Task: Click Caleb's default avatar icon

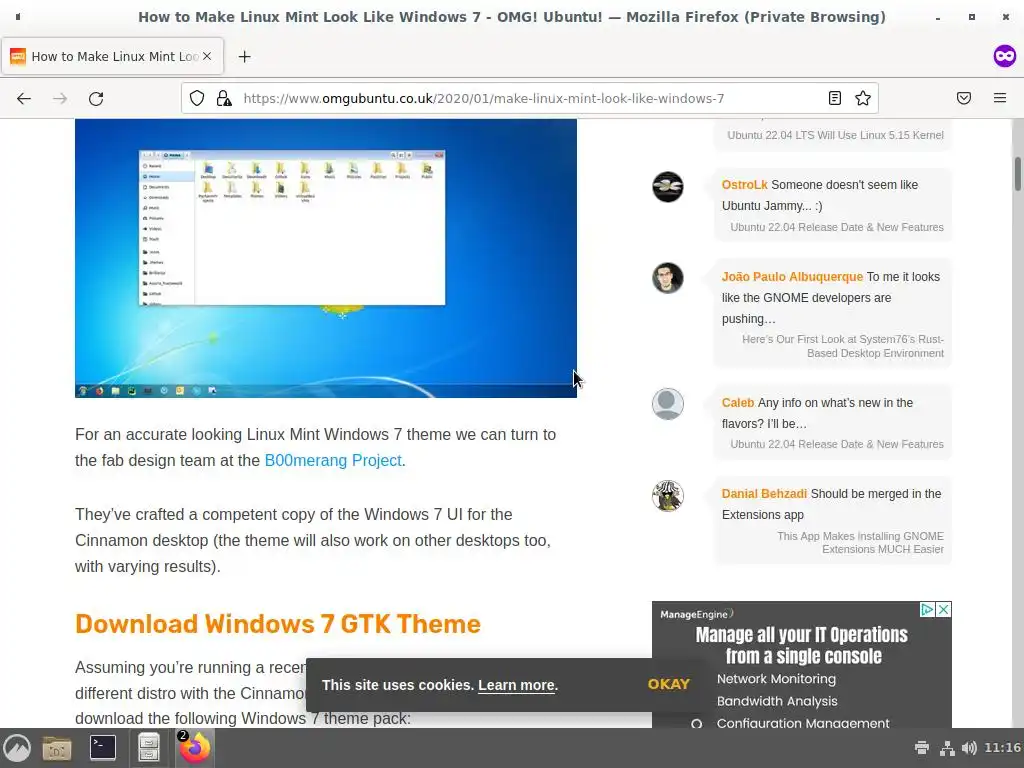Action: pos(667,404)
